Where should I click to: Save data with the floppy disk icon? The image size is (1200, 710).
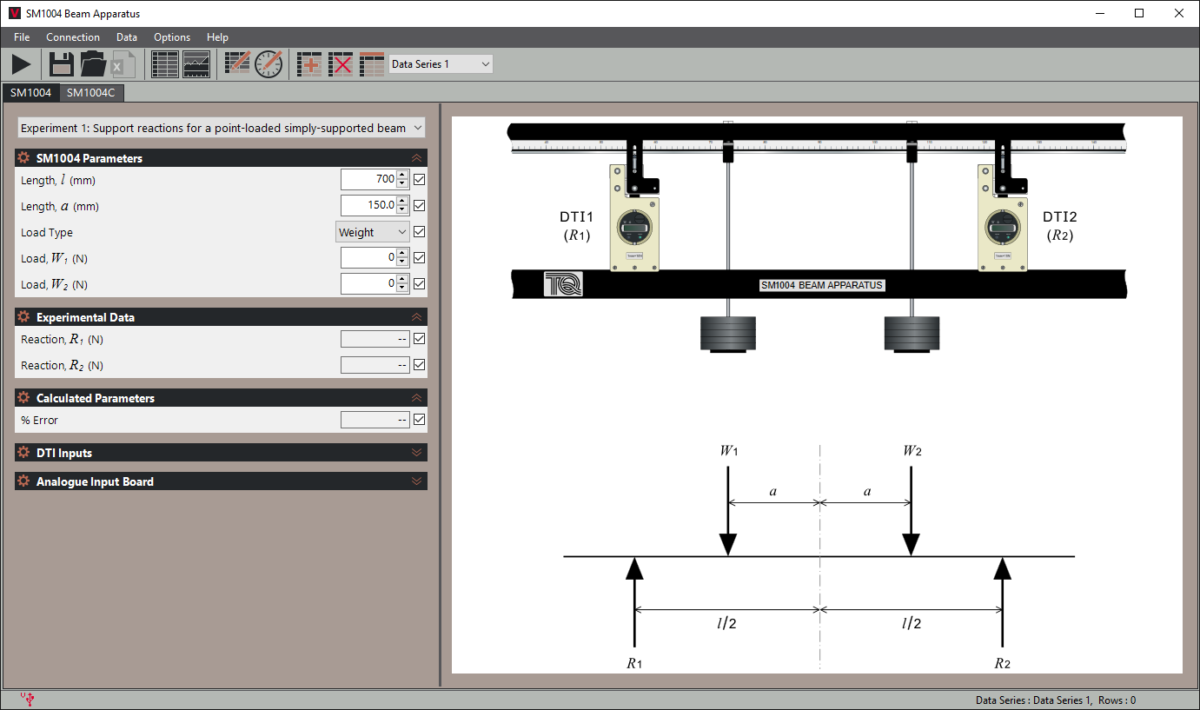pyautogui.click(x=62, y=64)
